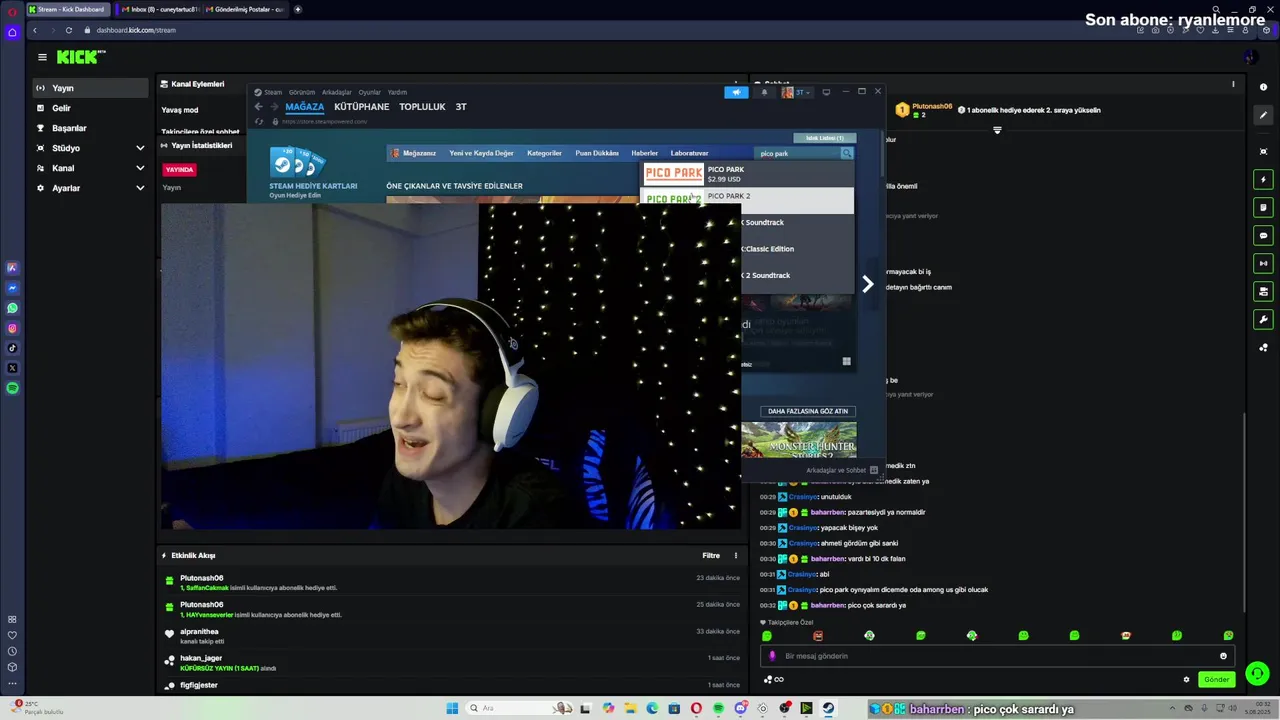Viewport: 1280px width, 720px height.
Task: Expand the Kanal sidebar section
Action: (140, 168)
